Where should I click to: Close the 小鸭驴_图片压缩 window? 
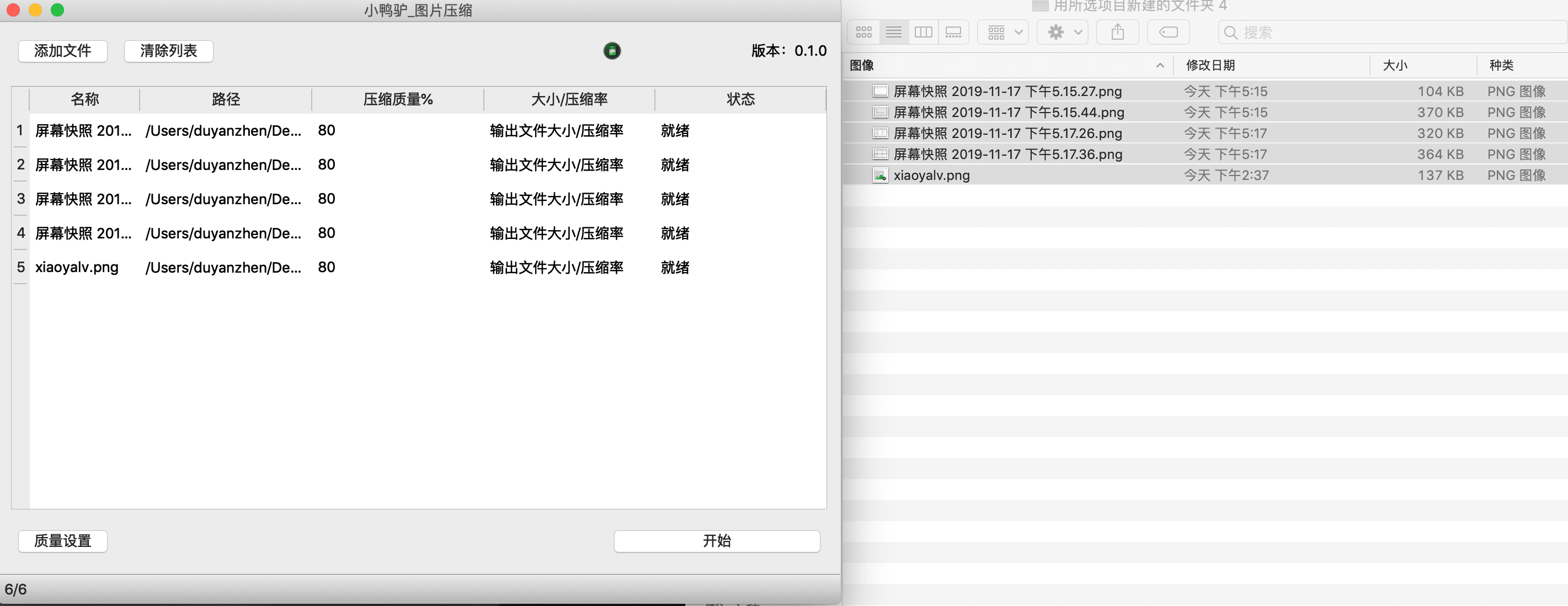[x=13, y=10]
